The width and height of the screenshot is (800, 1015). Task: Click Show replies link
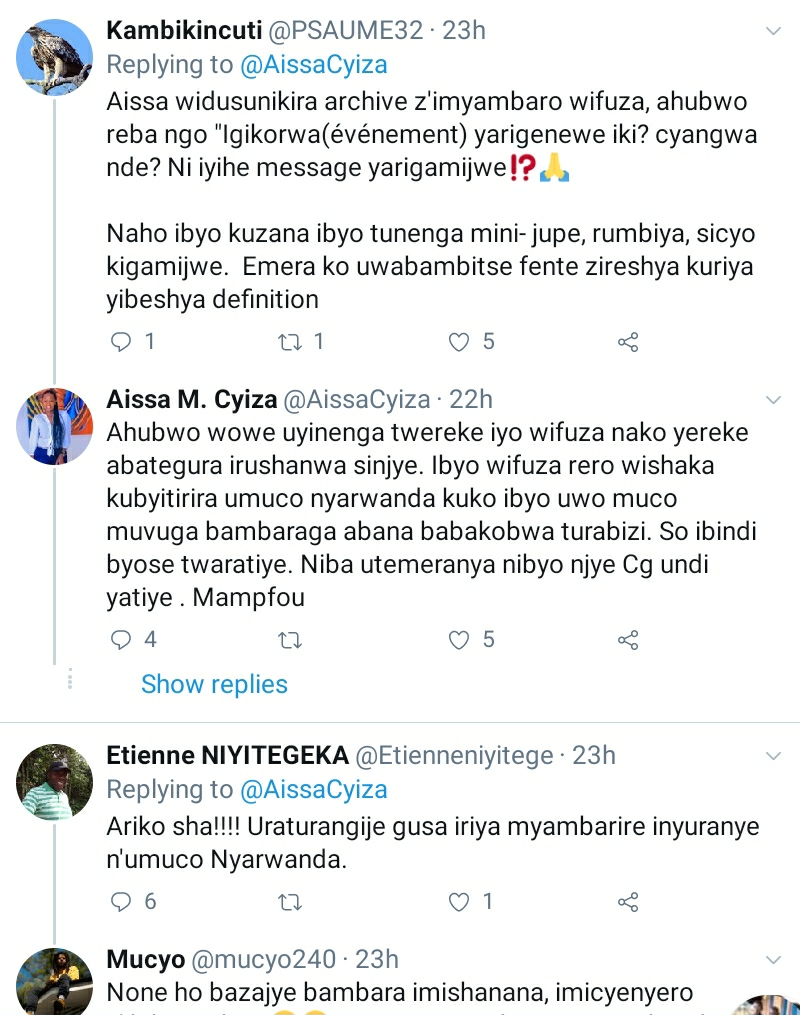[214, 684]
